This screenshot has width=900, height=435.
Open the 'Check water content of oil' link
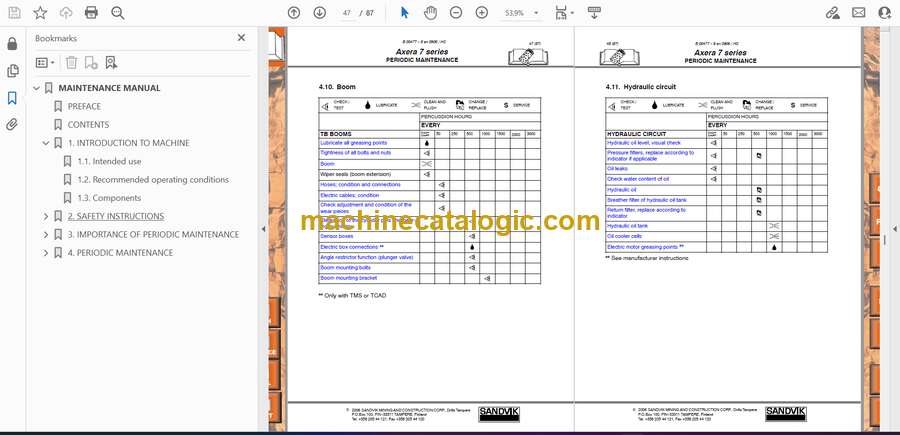(x=638, y=179)
